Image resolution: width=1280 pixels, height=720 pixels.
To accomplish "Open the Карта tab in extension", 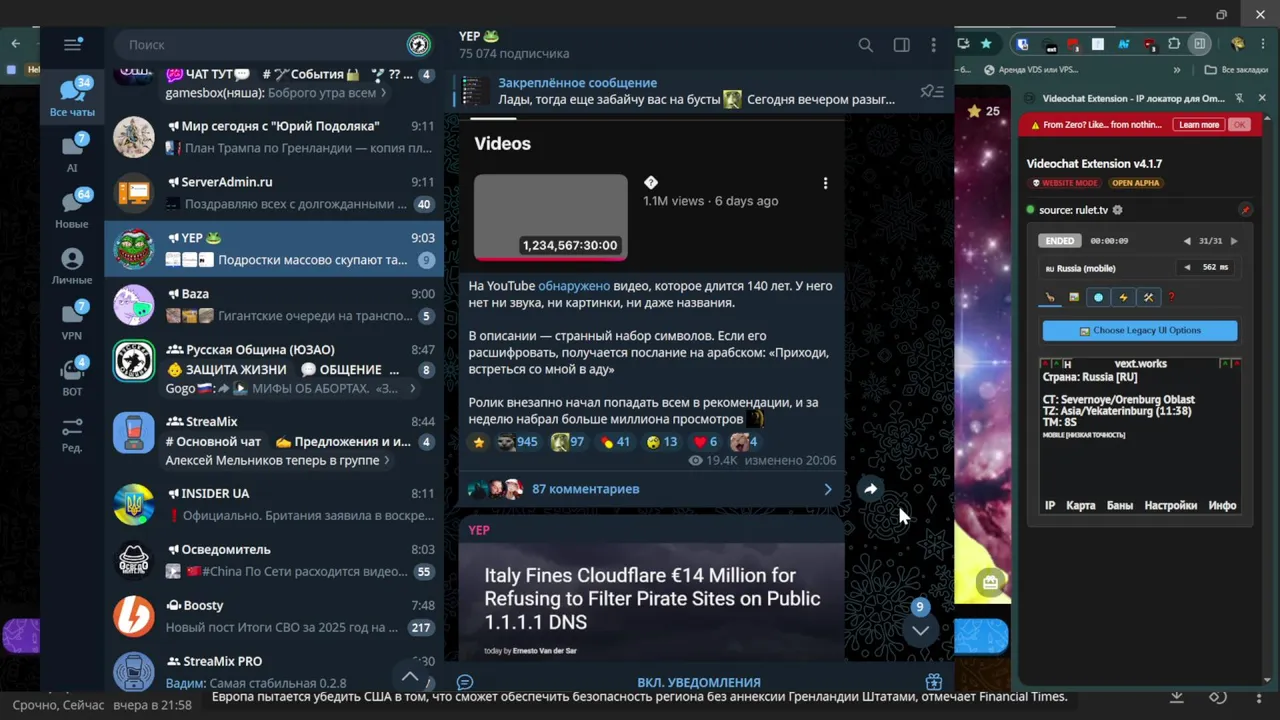I will (1081, 506).
